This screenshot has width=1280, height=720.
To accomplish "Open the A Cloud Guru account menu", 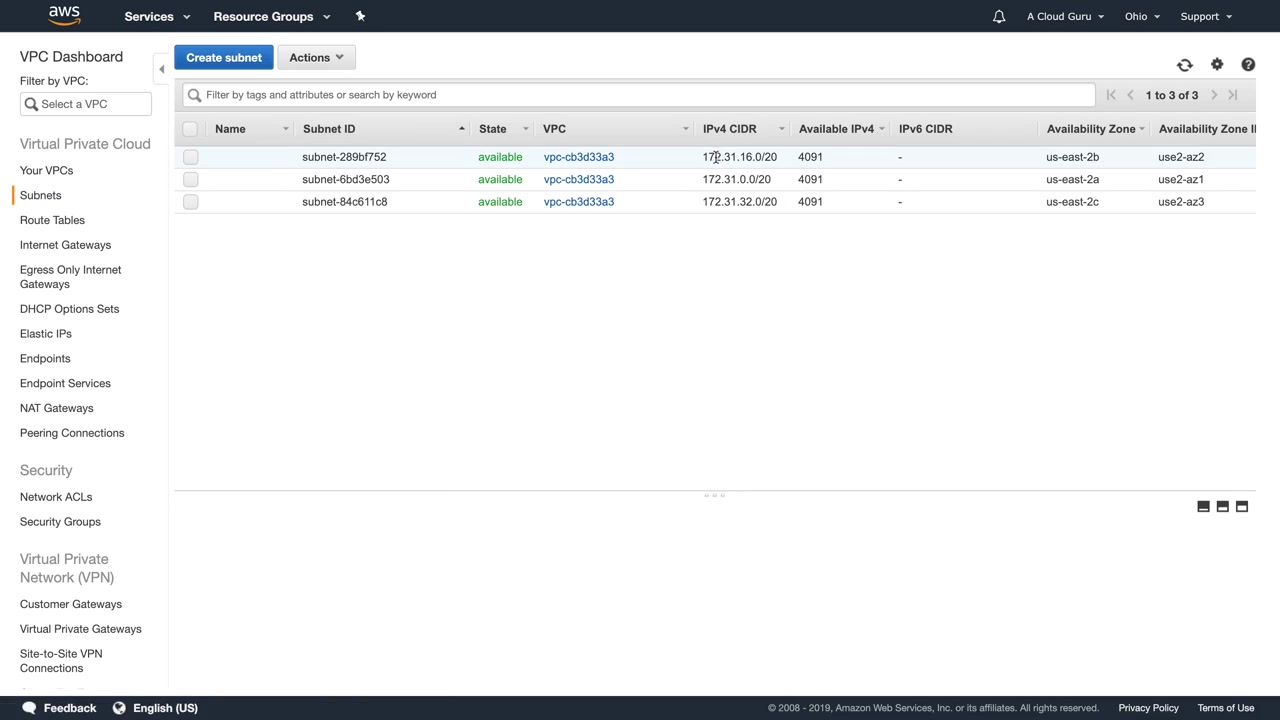I will tap(1065, 16).
